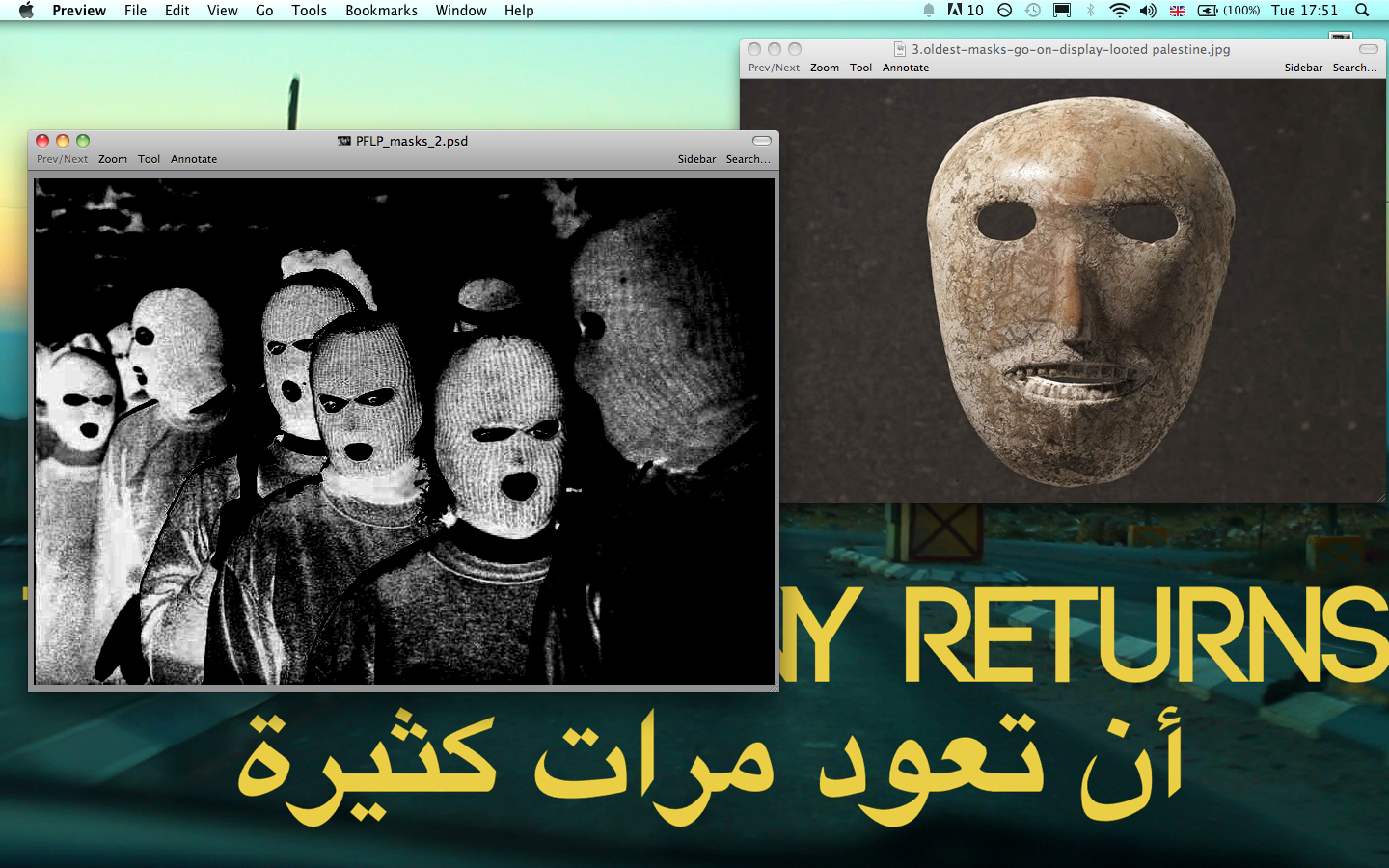
Task: Click Search… in PFLP_masks_2.psd window
Action: 748,159
